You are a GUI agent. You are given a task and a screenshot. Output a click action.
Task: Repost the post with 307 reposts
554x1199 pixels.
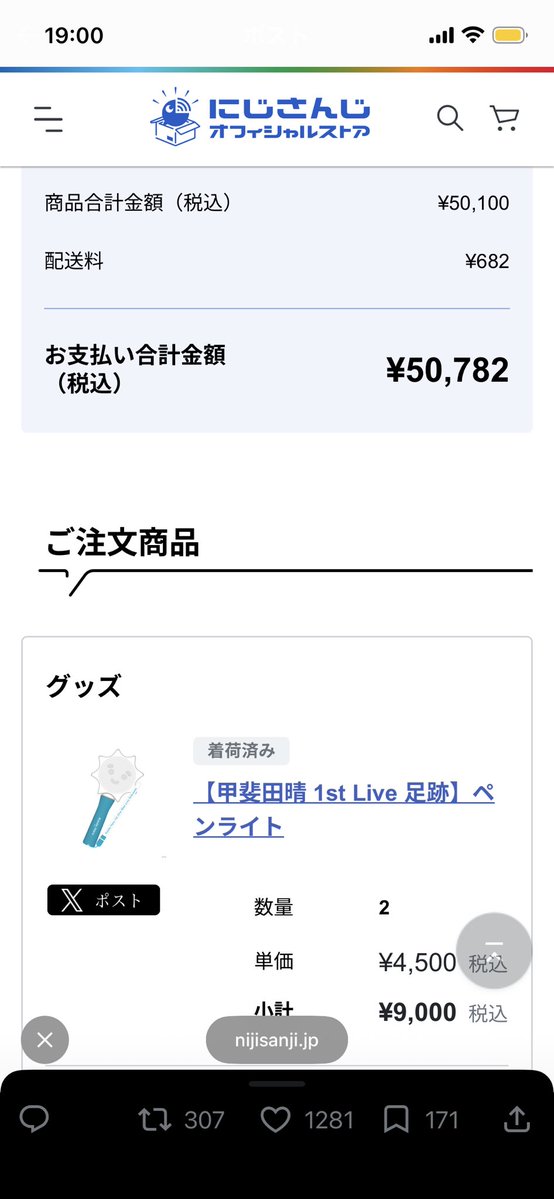(x=181, y=1120)
